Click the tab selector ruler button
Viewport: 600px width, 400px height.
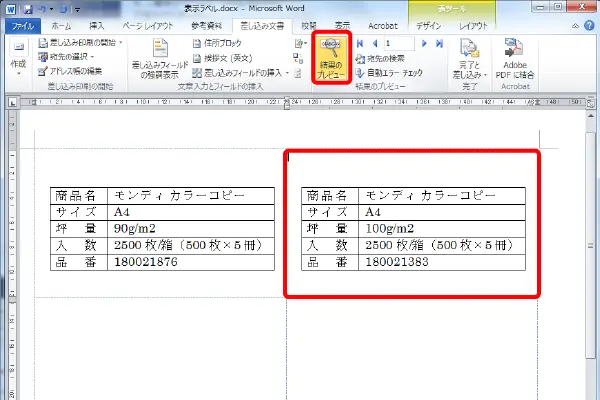[13, 103]
